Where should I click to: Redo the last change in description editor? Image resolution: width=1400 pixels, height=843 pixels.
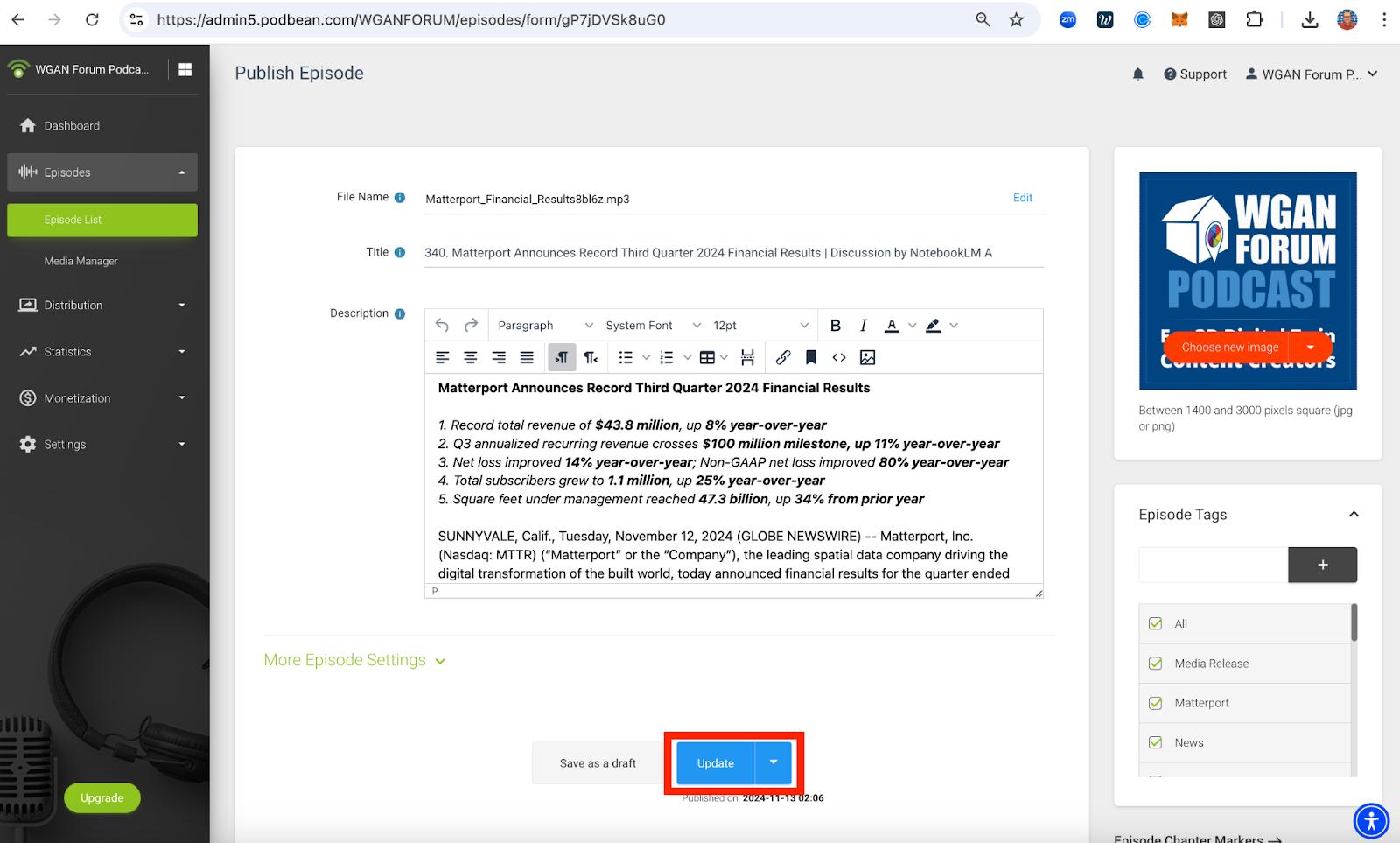(x=471, y=326)
